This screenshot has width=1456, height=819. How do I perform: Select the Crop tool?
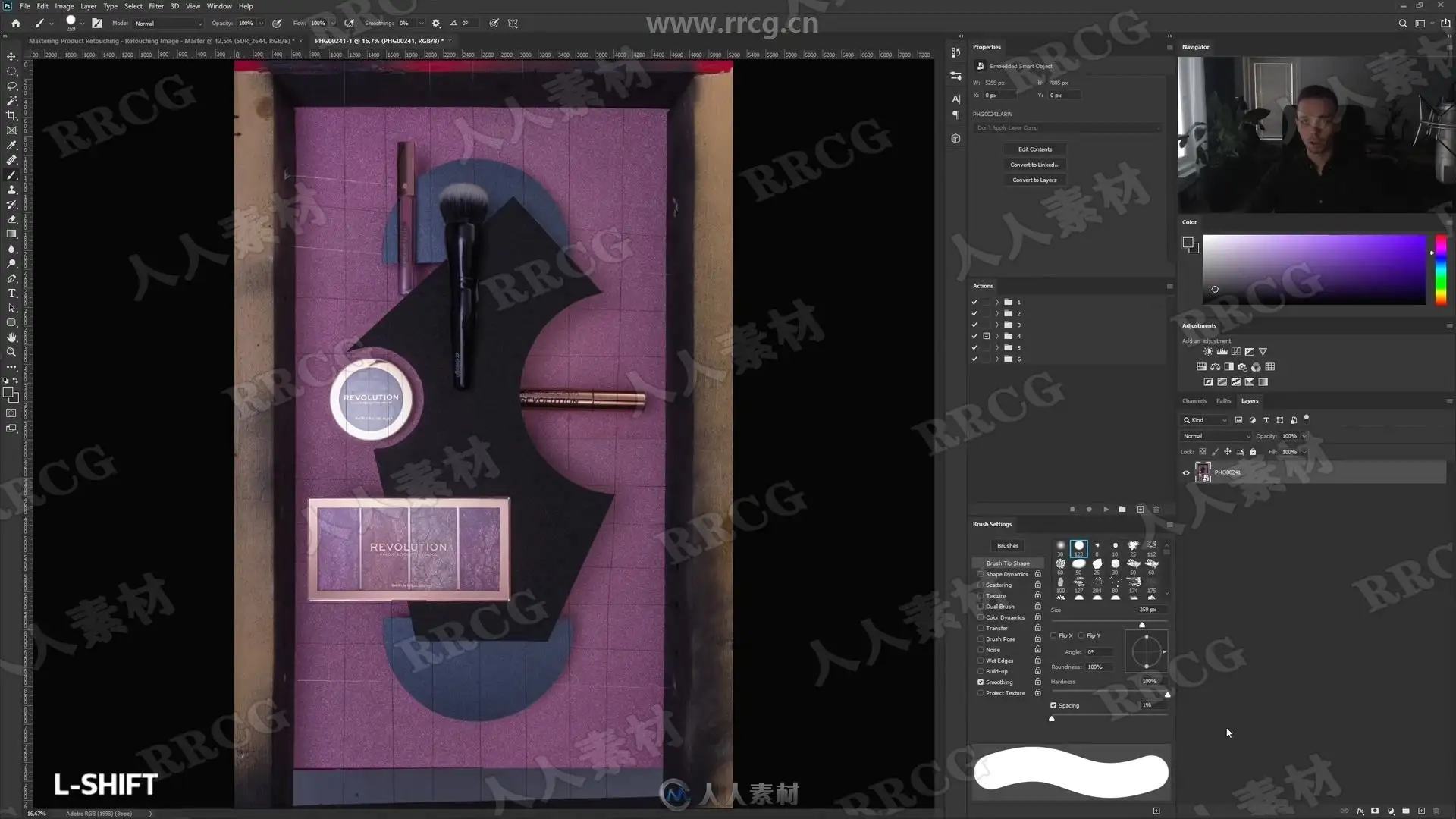(11, 115)
